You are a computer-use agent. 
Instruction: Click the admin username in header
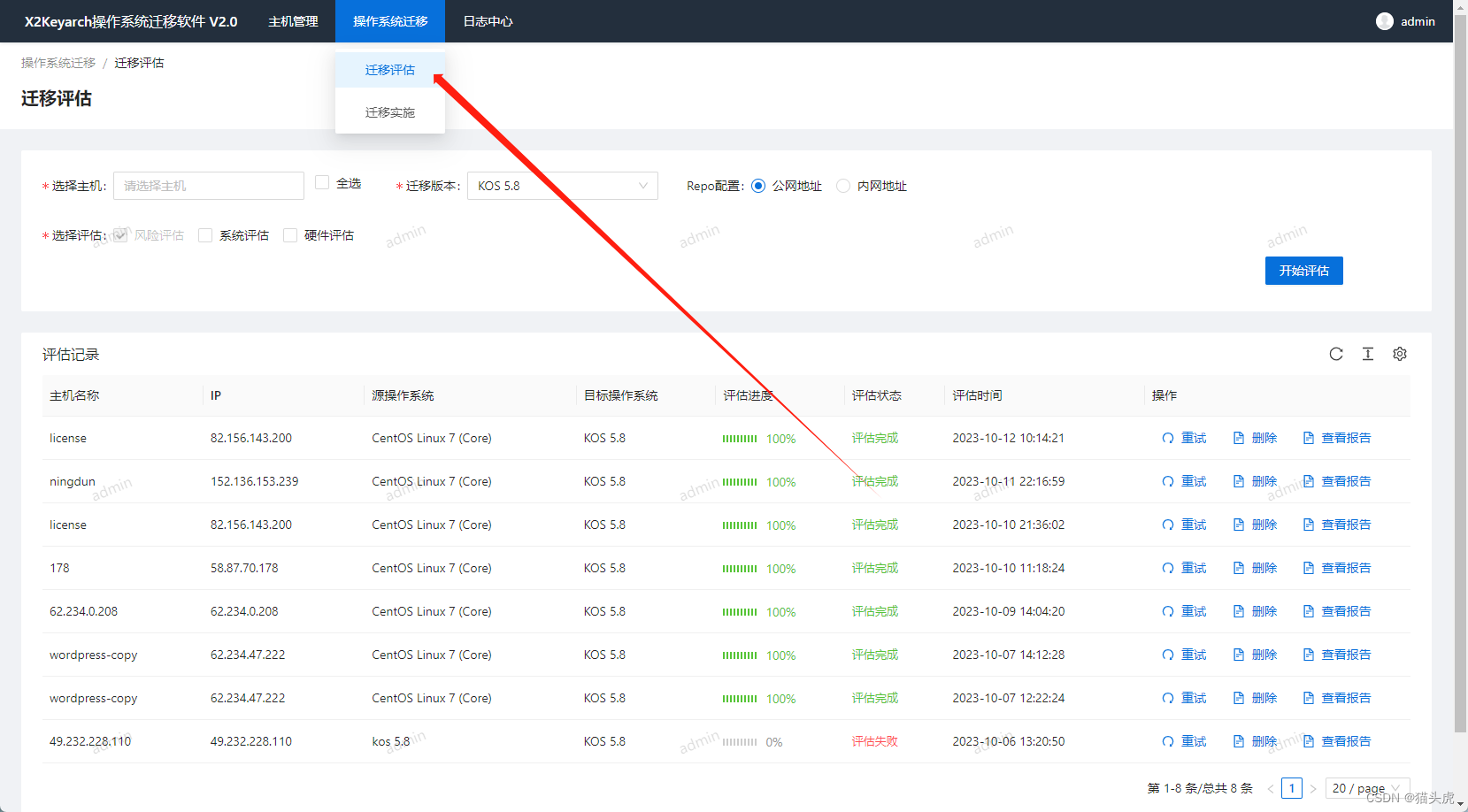pos(1418,21)
